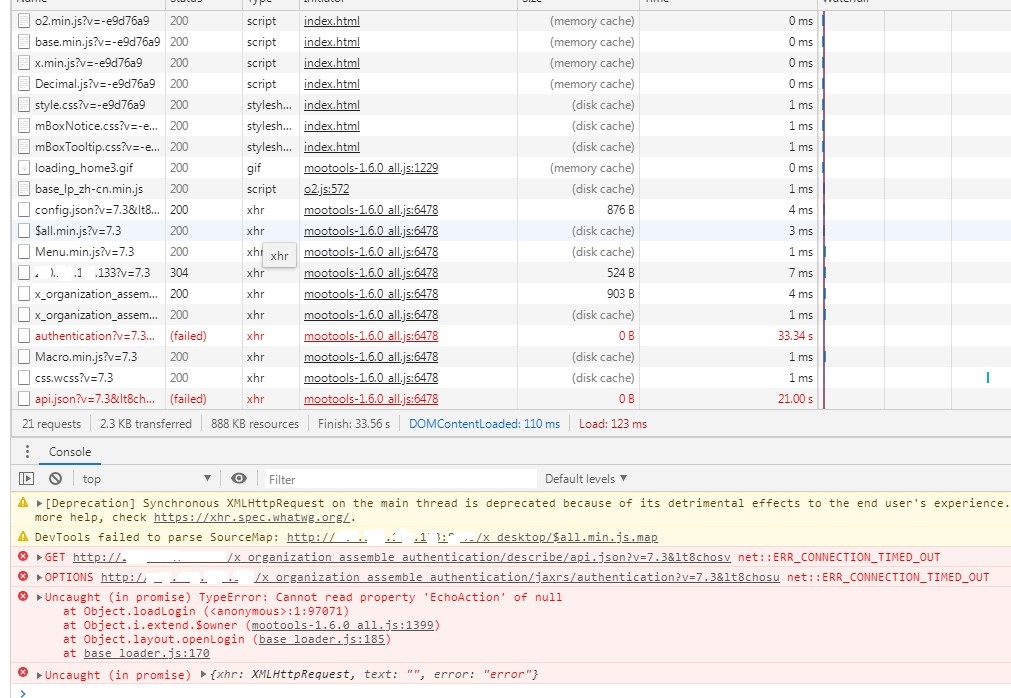Open the 'top' JavaScript context dropdown

coord(147,479)
